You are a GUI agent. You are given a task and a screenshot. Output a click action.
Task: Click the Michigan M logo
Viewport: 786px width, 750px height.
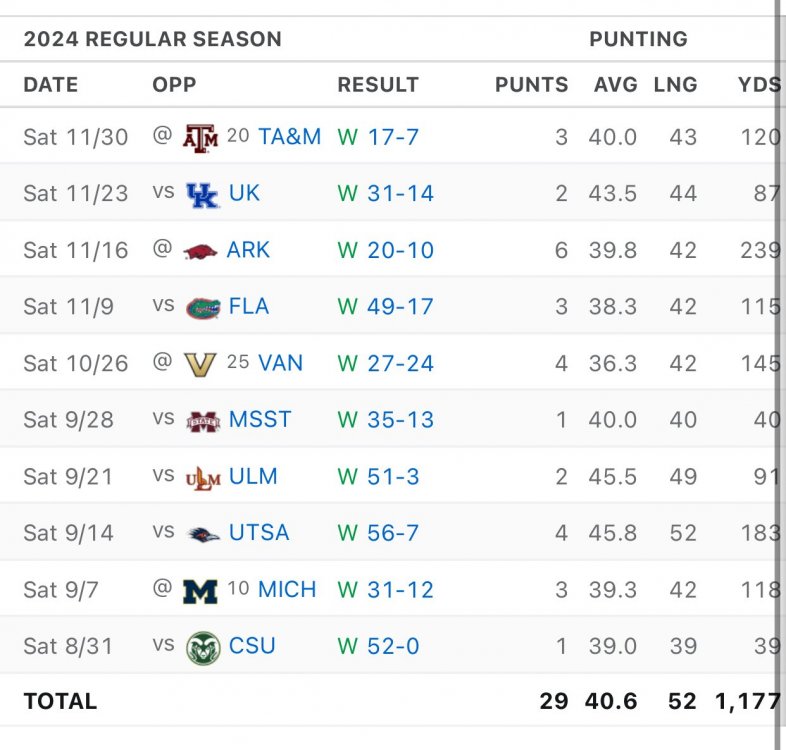(200, 591)
